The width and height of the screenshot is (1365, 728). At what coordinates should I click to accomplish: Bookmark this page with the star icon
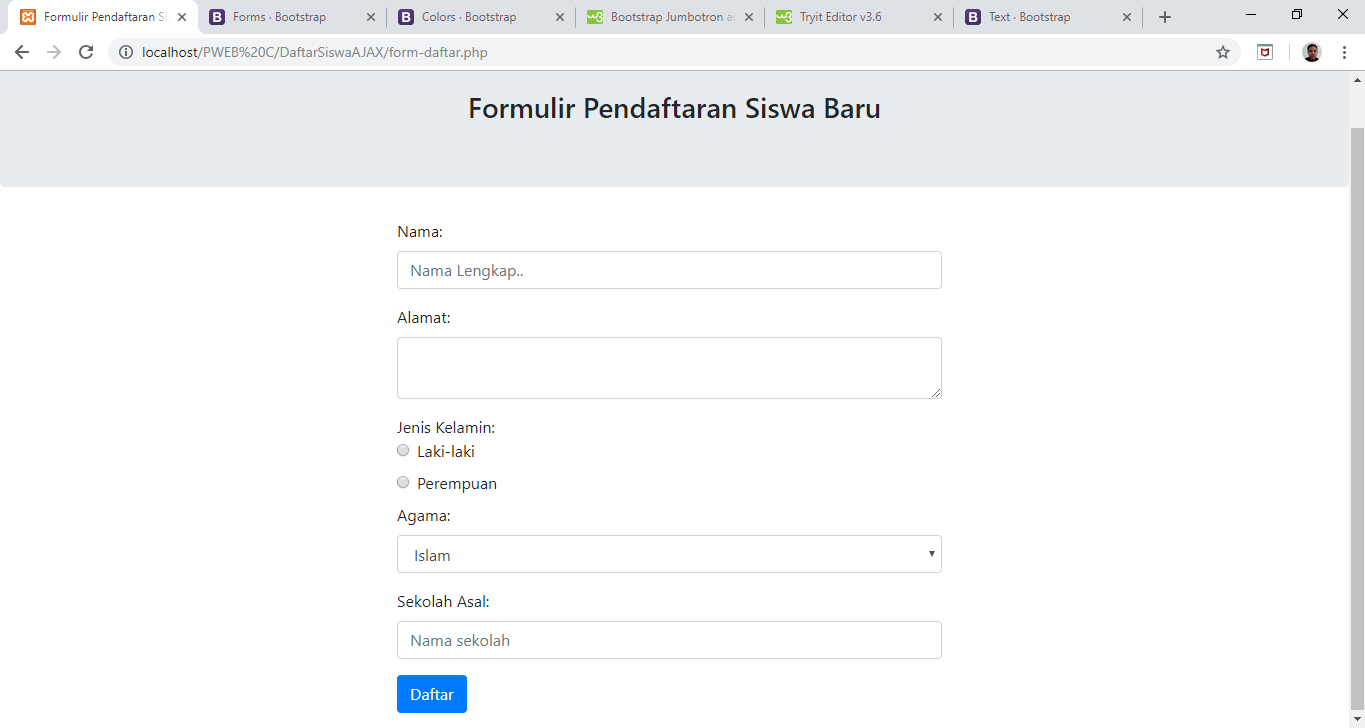click(1222, 52)
